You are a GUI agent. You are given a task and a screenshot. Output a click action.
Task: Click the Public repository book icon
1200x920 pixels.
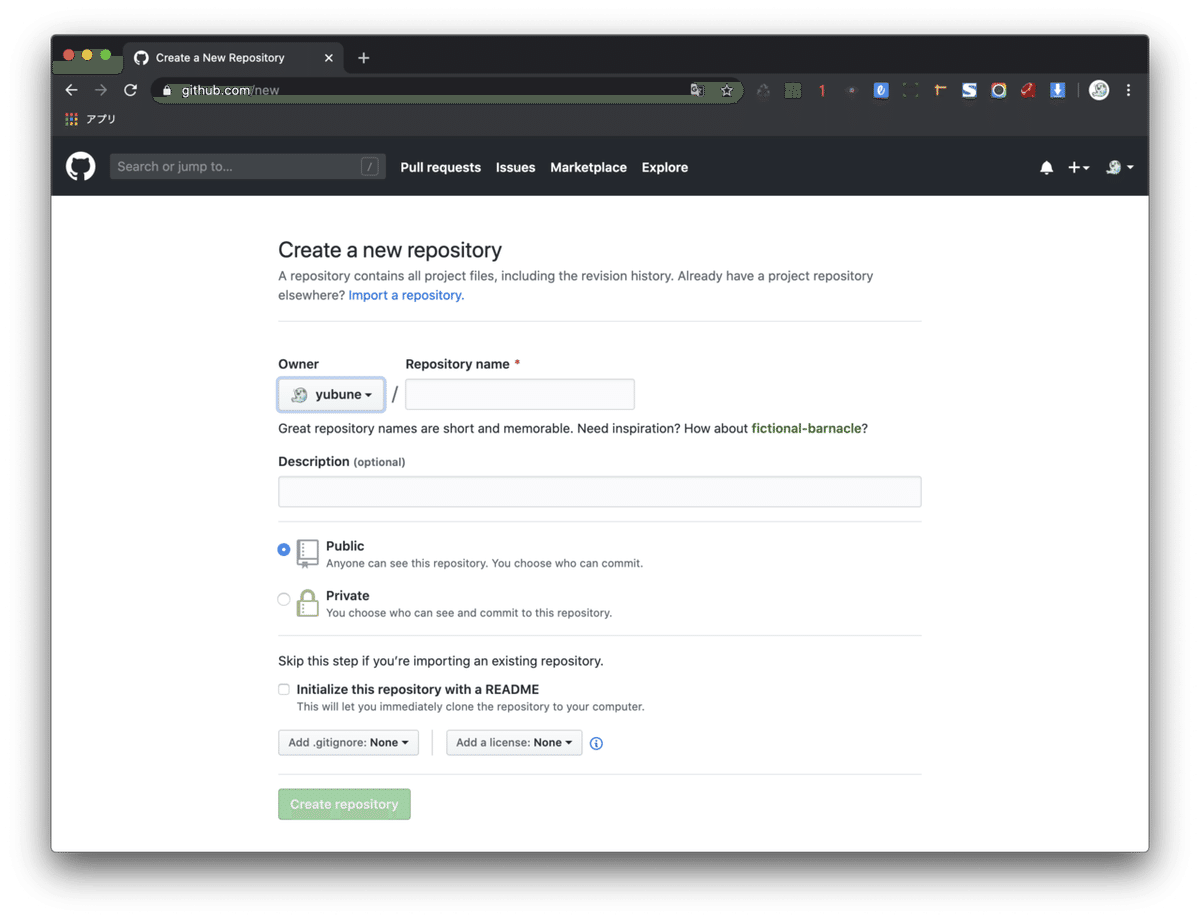(x=308, y=553)
